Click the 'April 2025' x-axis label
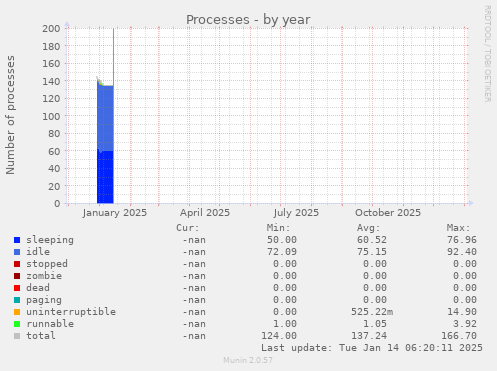Viewport: 497px width, 371px height. [x=205, y=213]
